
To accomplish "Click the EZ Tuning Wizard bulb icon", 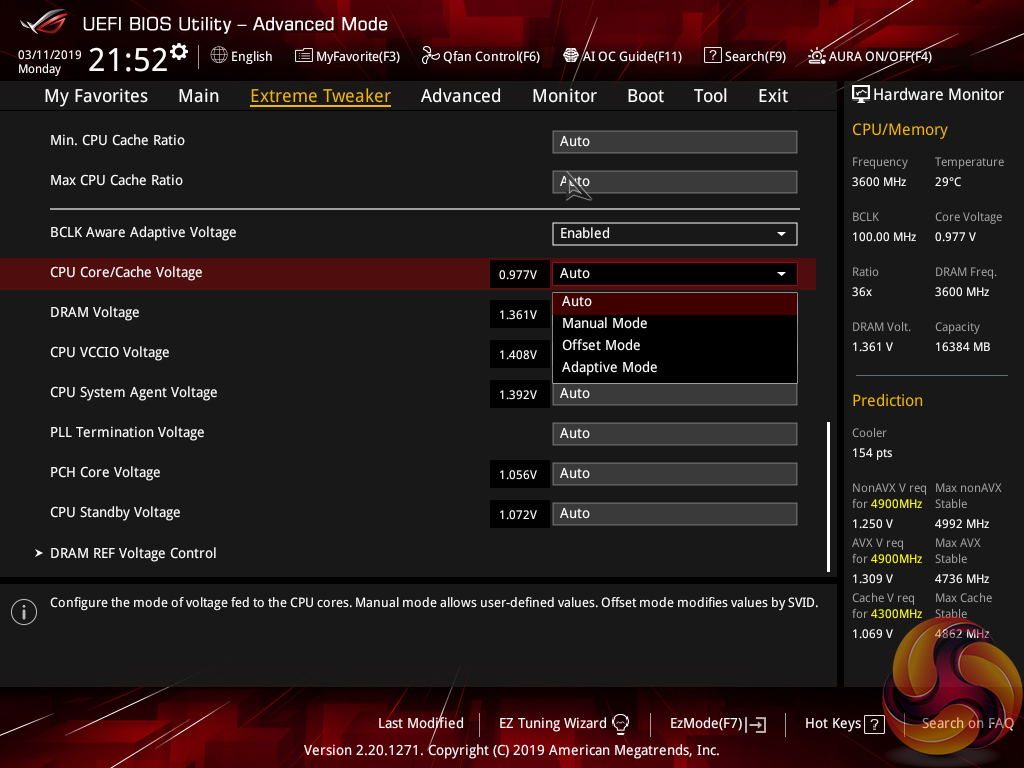I will click(x=620, y=723).
